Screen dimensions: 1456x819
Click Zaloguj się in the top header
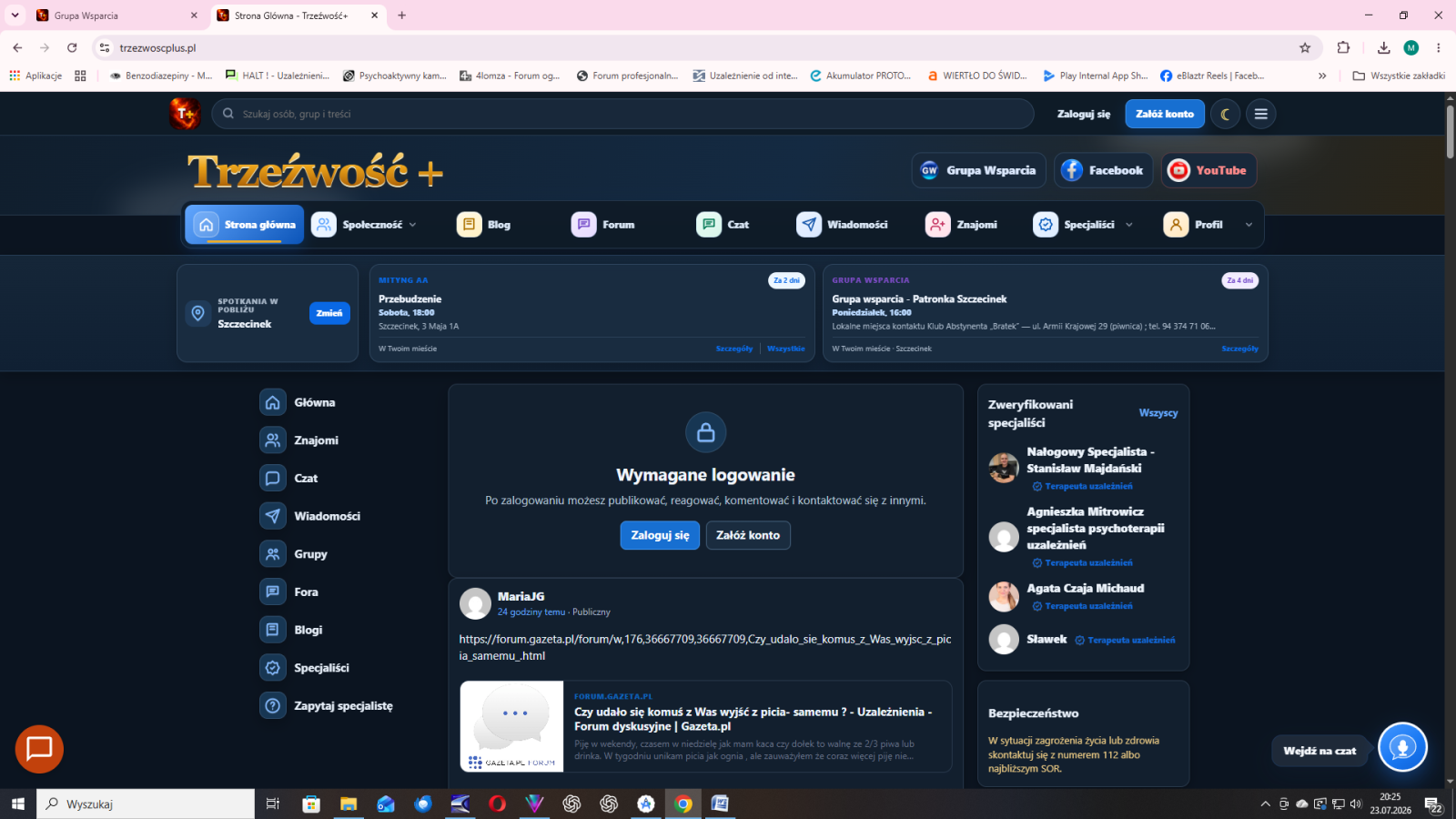pyautogui.click(x=1084, y=114)
